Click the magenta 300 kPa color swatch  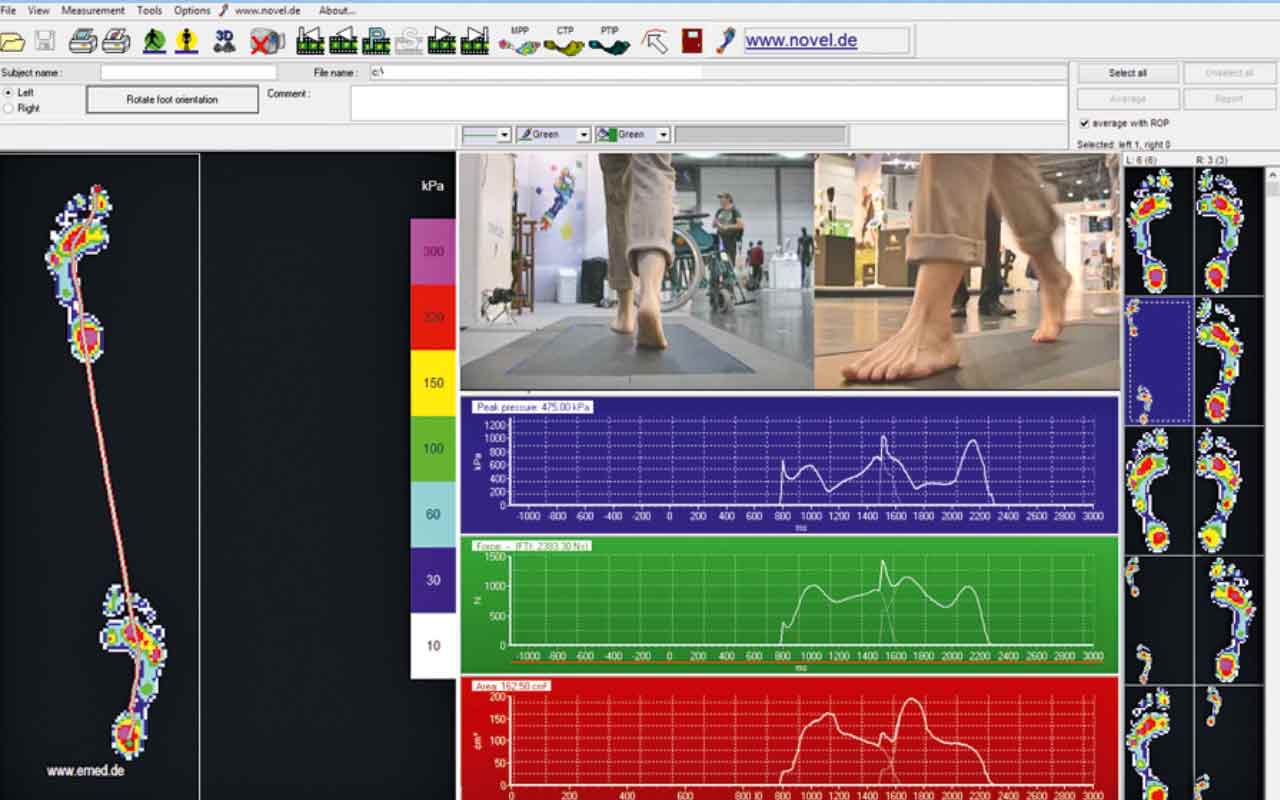(433, 252)
